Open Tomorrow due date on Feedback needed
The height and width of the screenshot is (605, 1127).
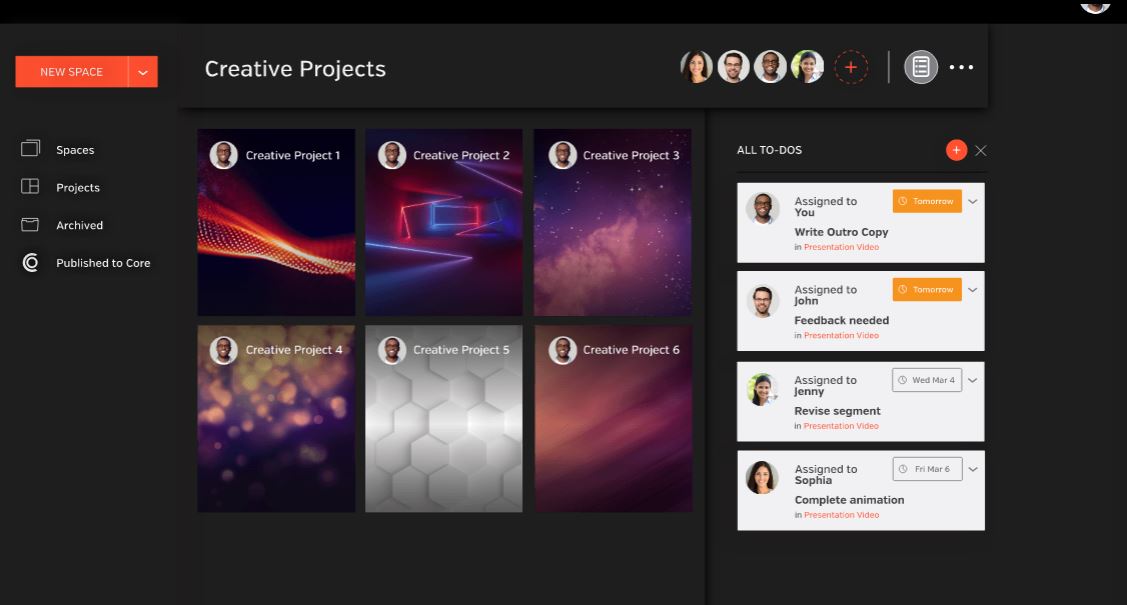[x=926, y=290]
